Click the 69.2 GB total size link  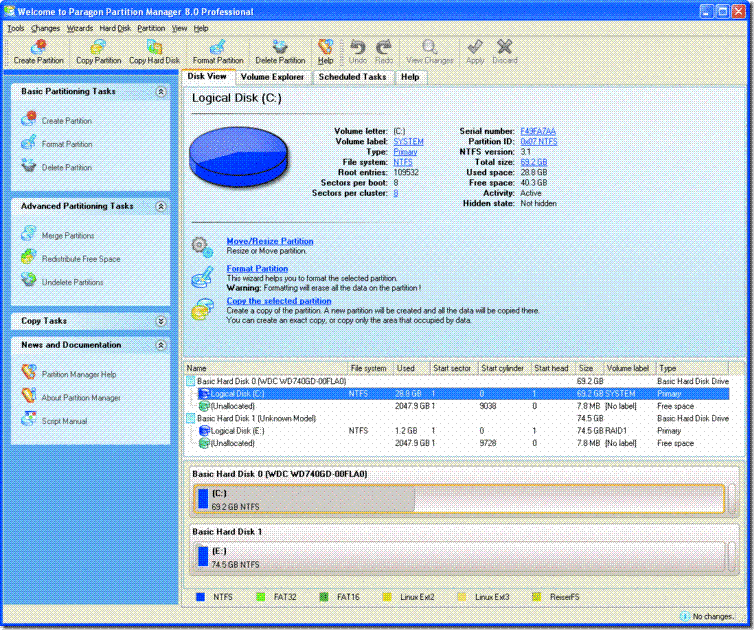(x=534, y=162)
